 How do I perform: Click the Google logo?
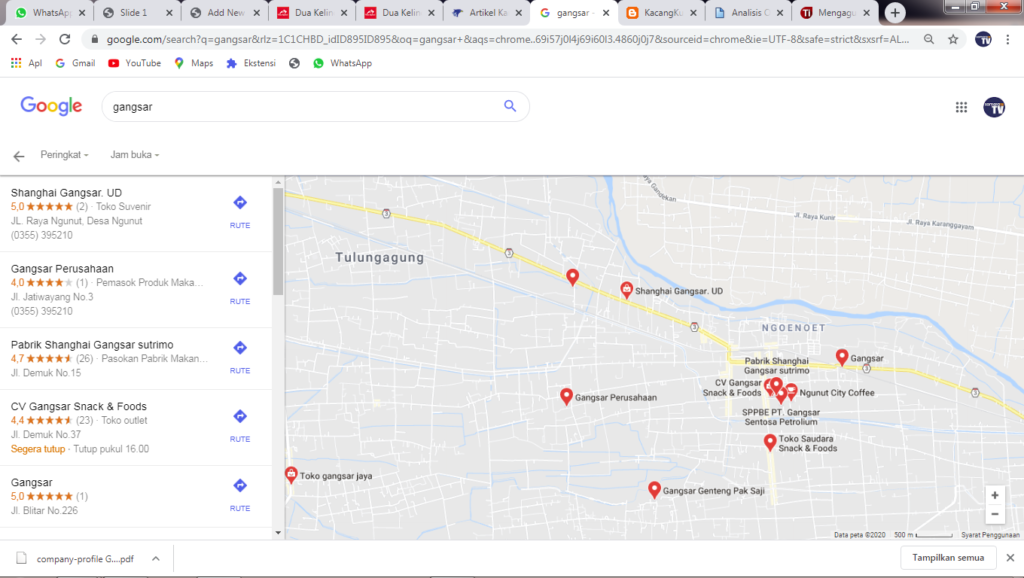[51, 106]
